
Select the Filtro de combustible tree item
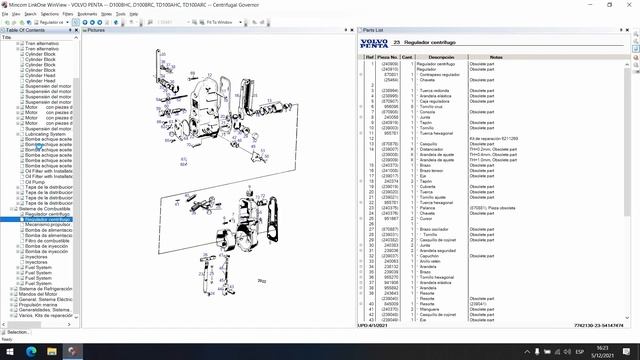click(x=47, y=241)
